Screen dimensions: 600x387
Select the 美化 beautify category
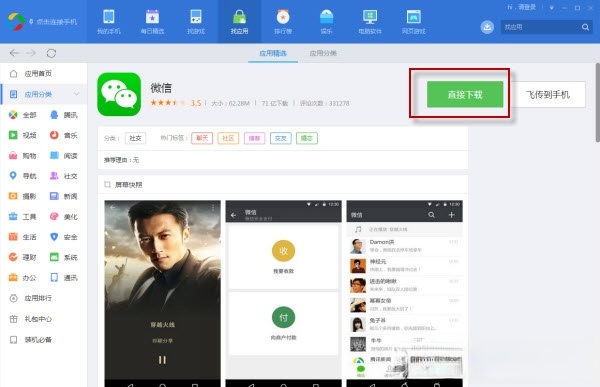pos(64,217)
